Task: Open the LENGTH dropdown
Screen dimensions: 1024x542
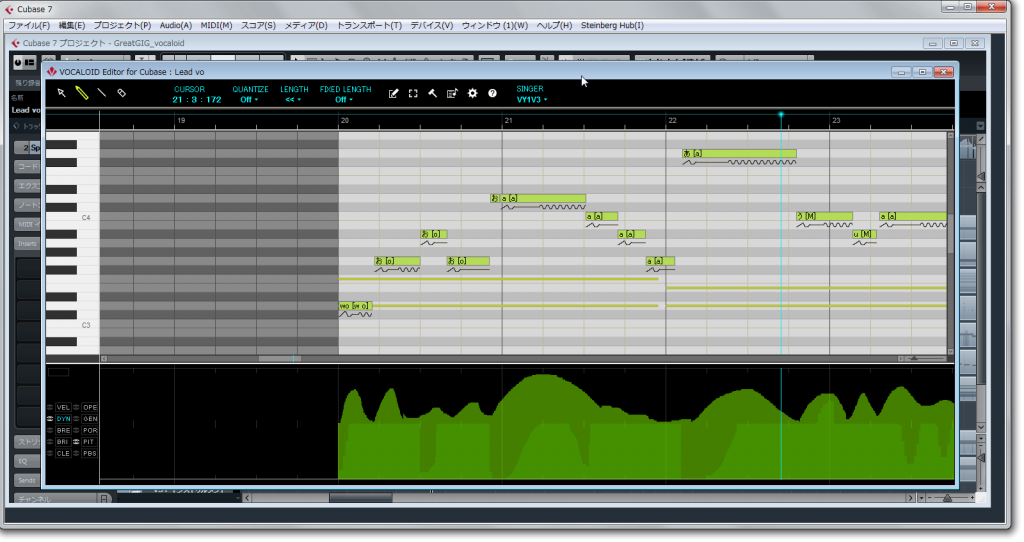Action: pyautogui.click(x=293, y=100)
